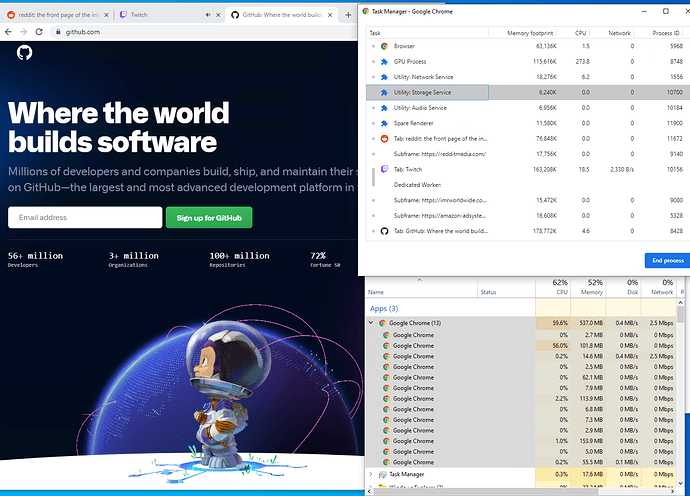
Task: Click Chrome Task Manager title bar icon
Action: 366,11
